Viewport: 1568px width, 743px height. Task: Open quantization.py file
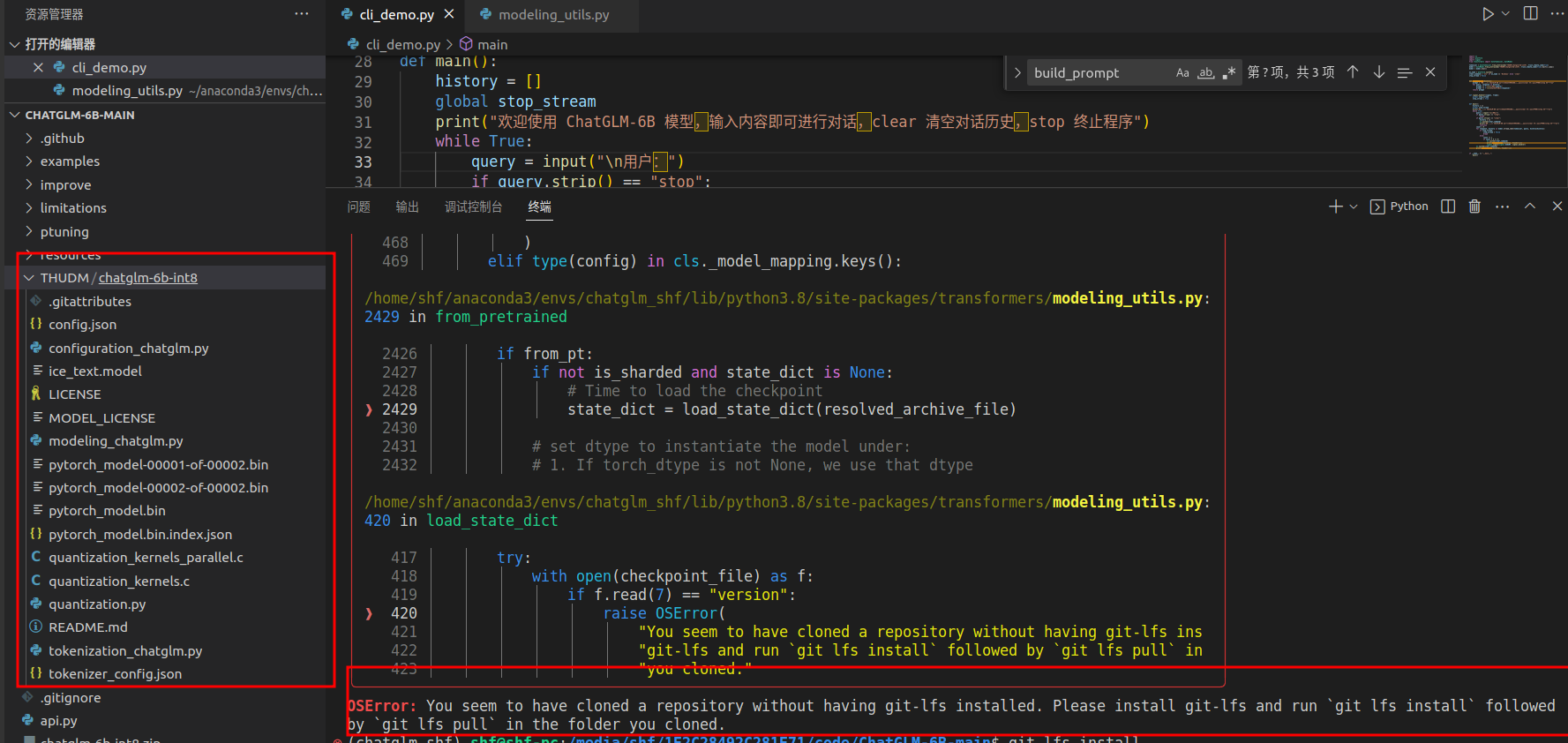click(165, 604)
